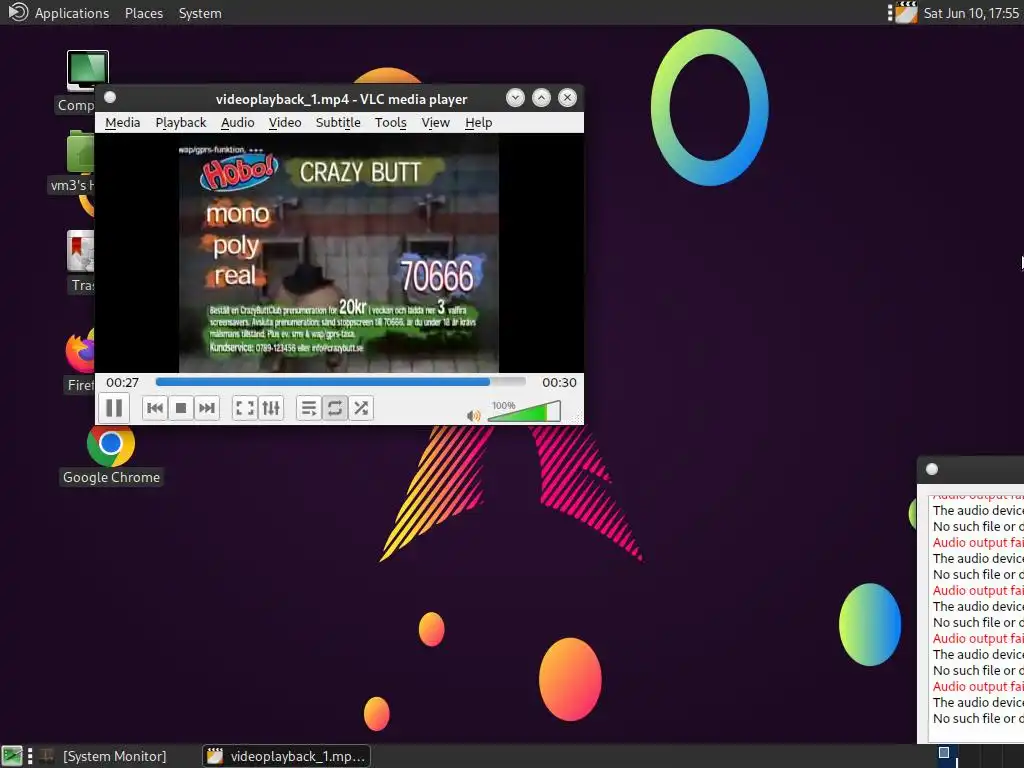
Task: Open the Media menu
Action: 123,123
